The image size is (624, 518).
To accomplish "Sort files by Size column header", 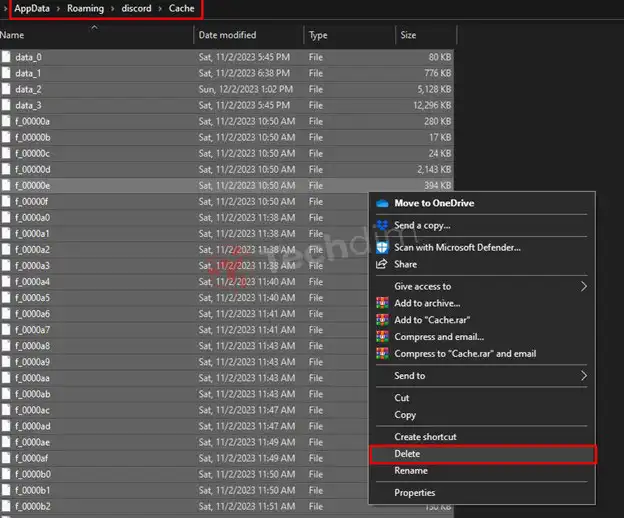I will [x=408, y=35].
